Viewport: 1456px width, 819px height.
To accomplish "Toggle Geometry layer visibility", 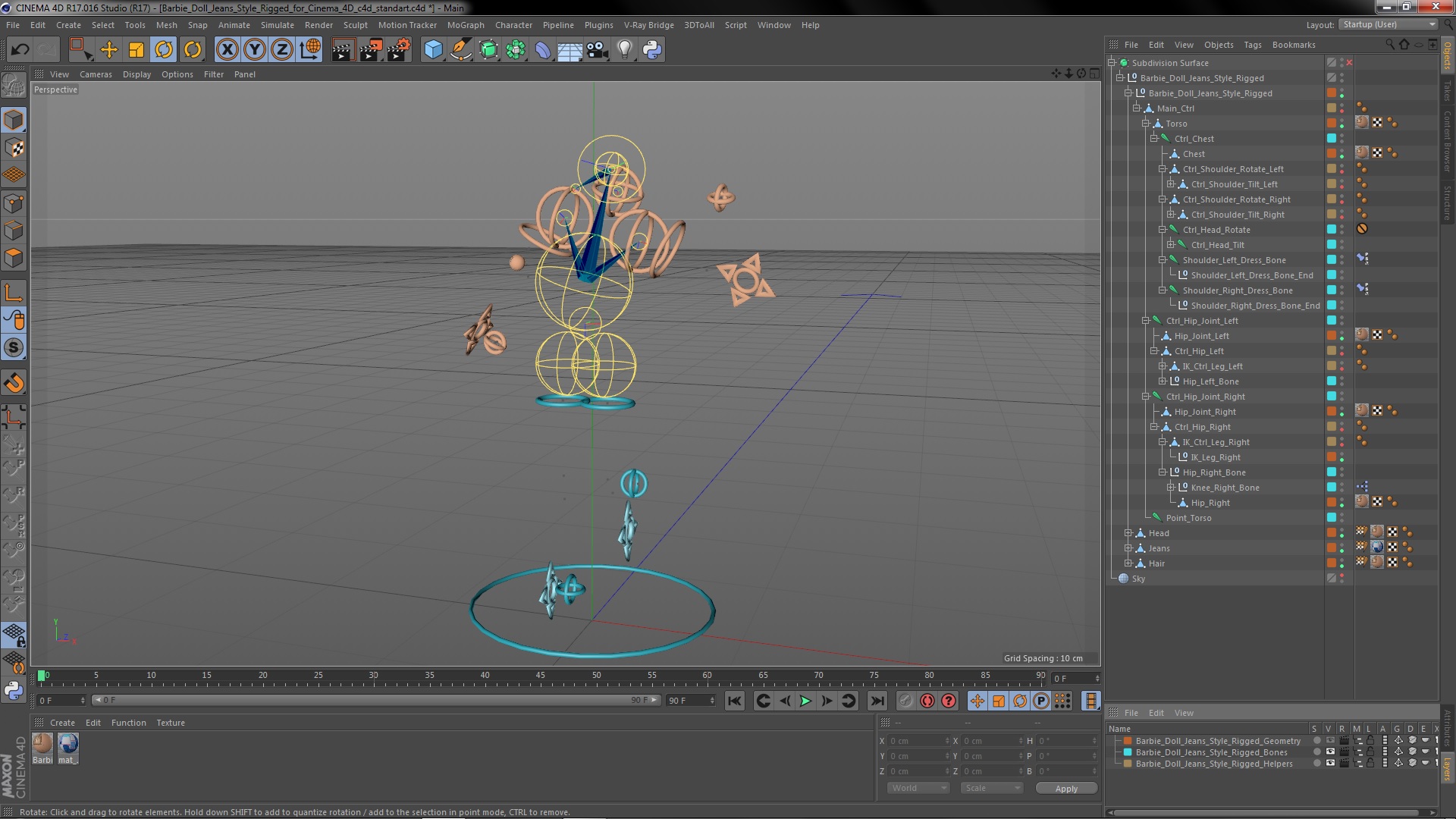I will coord(1330,741).
